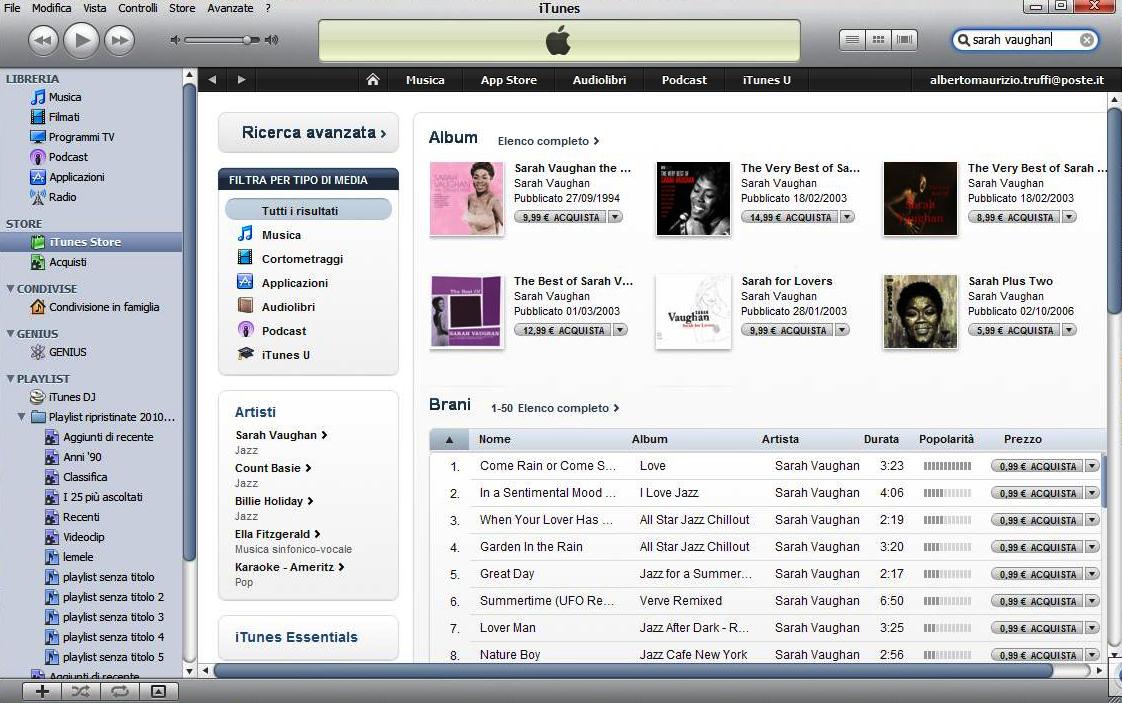Open account albertomaurizio.truffi@poste.it
Viewport: 1122px width, 703px height.
tap(1016, 80)
